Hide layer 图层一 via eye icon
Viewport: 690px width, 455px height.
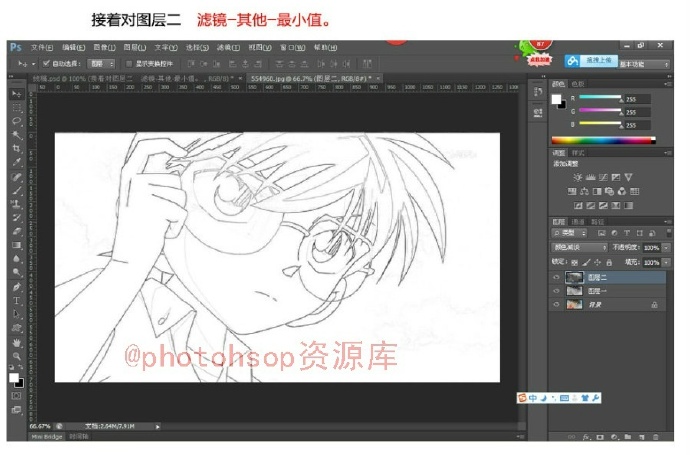point(556,291)
